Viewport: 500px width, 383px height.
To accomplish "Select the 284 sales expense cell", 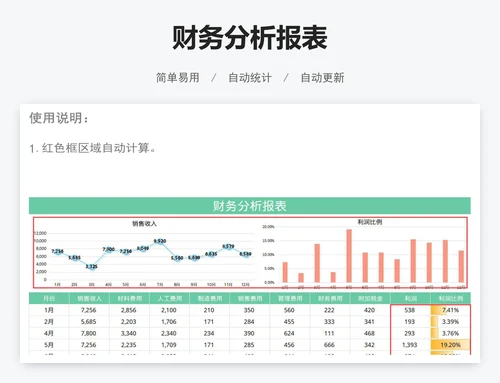I will 249,322.
